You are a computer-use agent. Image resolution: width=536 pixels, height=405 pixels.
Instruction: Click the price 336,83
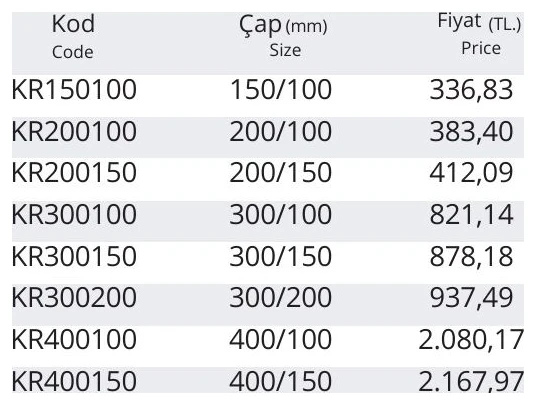pyautogui.click(x=471, y=91)
